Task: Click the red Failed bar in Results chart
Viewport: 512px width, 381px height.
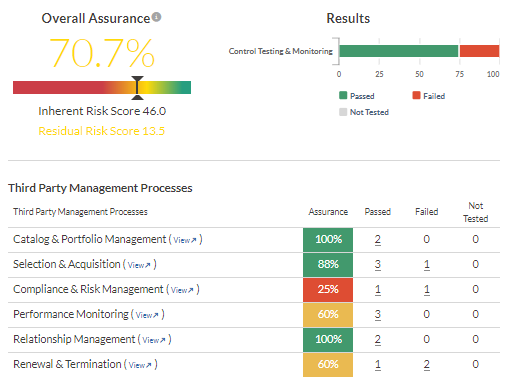Action: pyautogui.click(x=479, y=51)
